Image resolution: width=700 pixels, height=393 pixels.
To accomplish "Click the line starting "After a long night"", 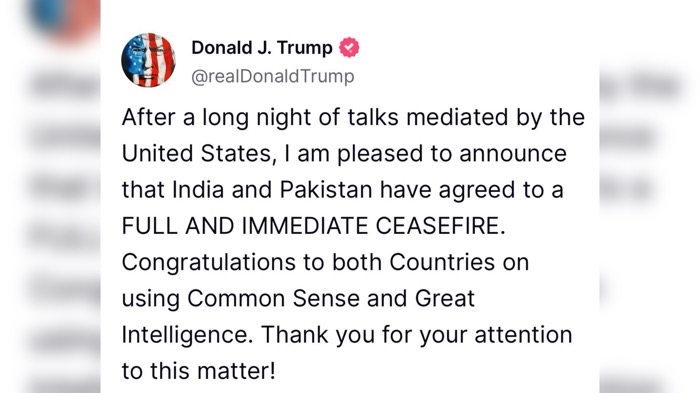I will point(353,117).
